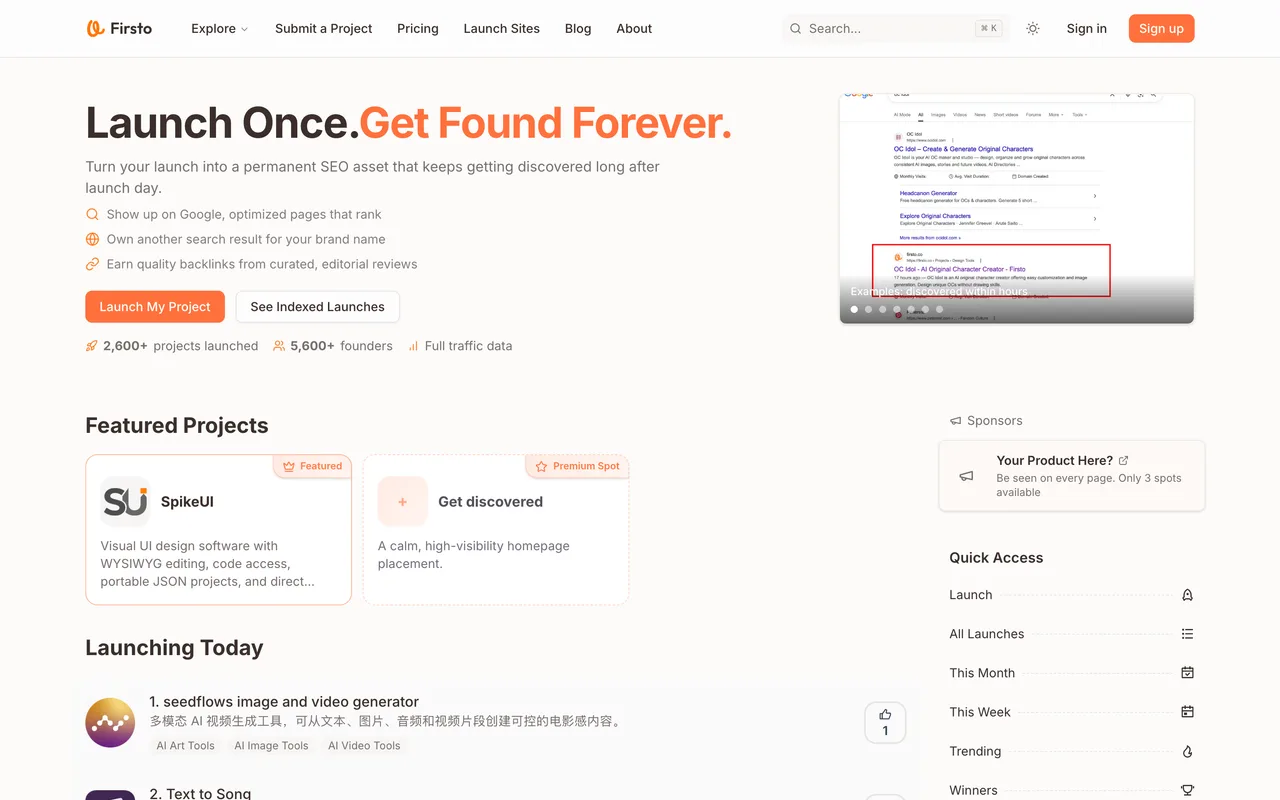The image size is (1280, 800).
Task: Click the AI Video Tools tag
Action: point(364,745)
